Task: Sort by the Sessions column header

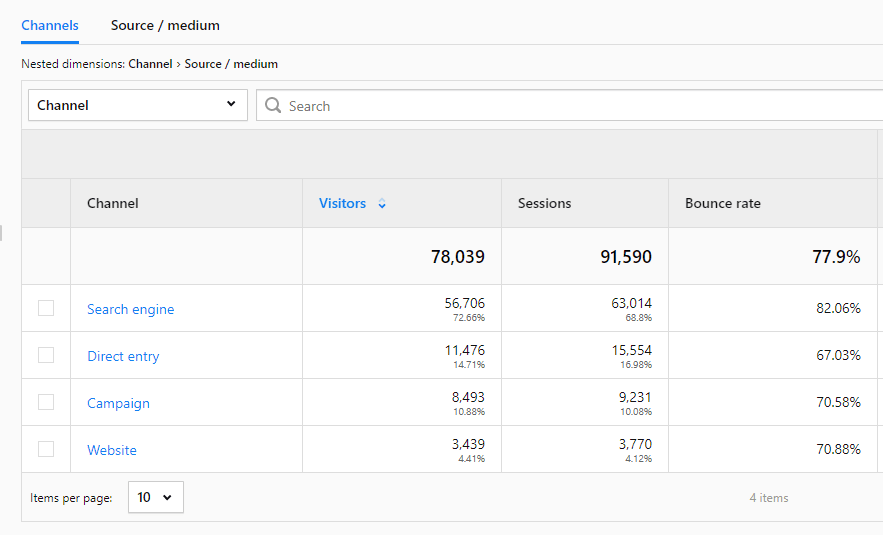Action: [x=544, y=203]
